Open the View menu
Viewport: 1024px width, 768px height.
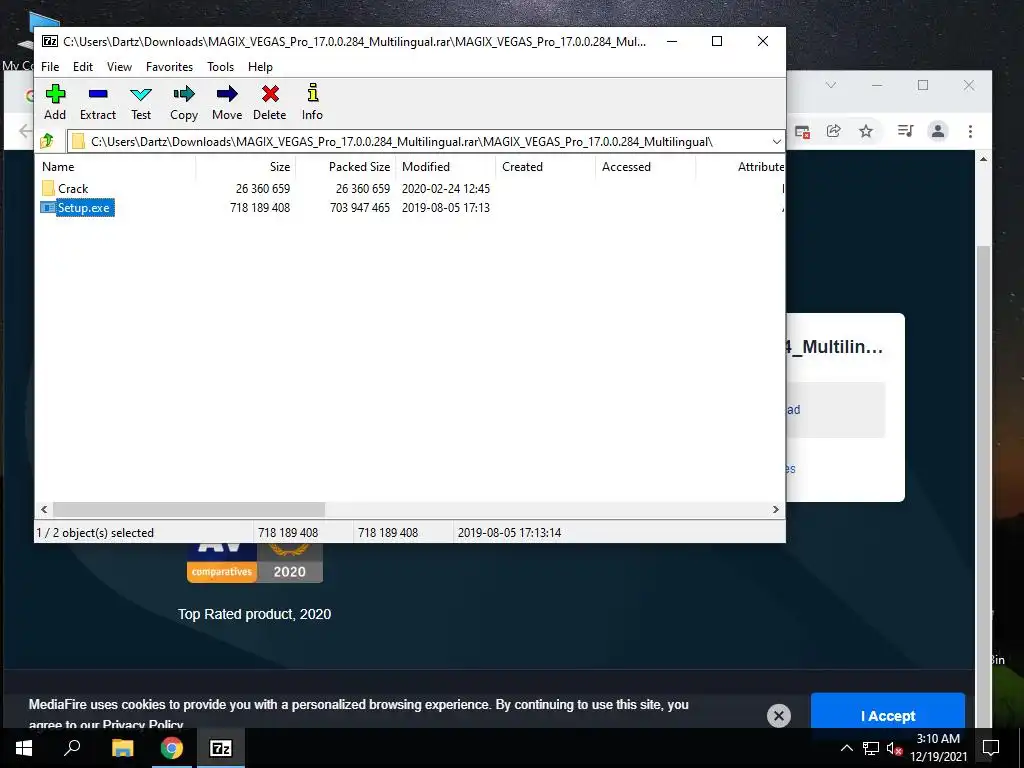point(120,67)
